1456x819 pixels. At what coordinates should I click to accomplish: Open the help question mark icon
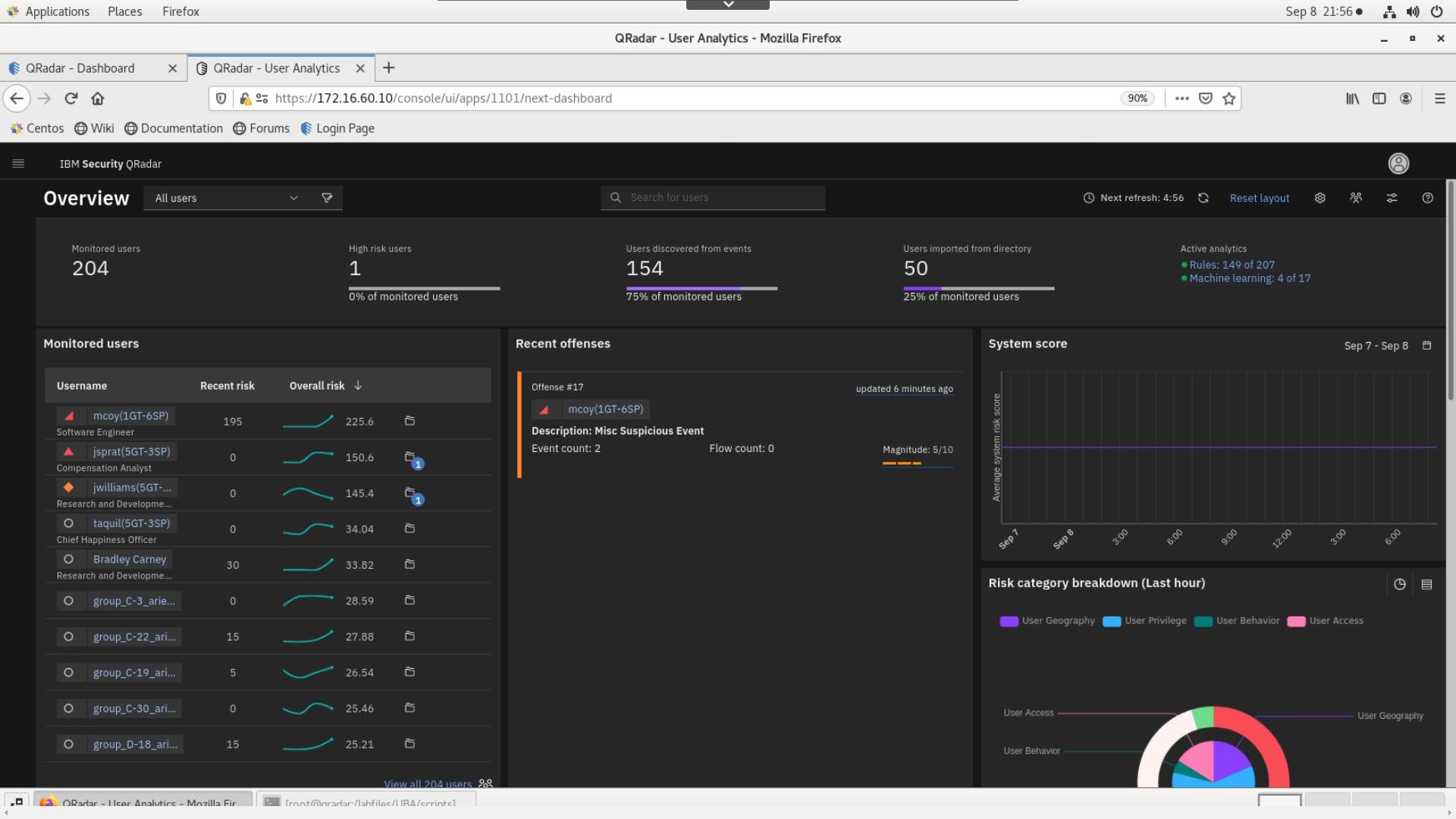coord(1427,198)
